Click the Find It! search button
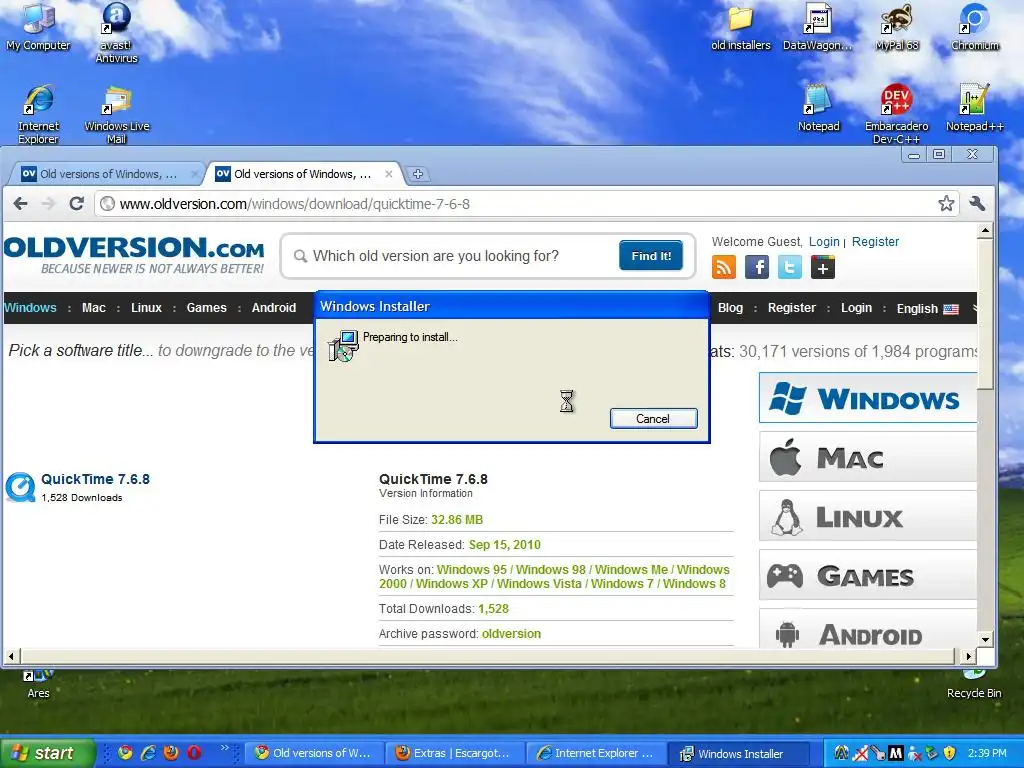Screen dimensions: 1024x768 (x=650, y=255)
